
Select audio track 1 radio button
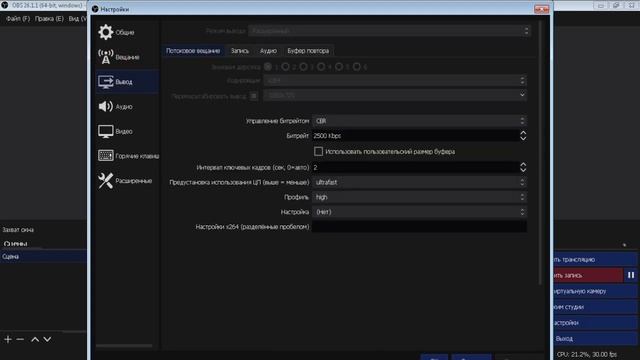point(268,67)
